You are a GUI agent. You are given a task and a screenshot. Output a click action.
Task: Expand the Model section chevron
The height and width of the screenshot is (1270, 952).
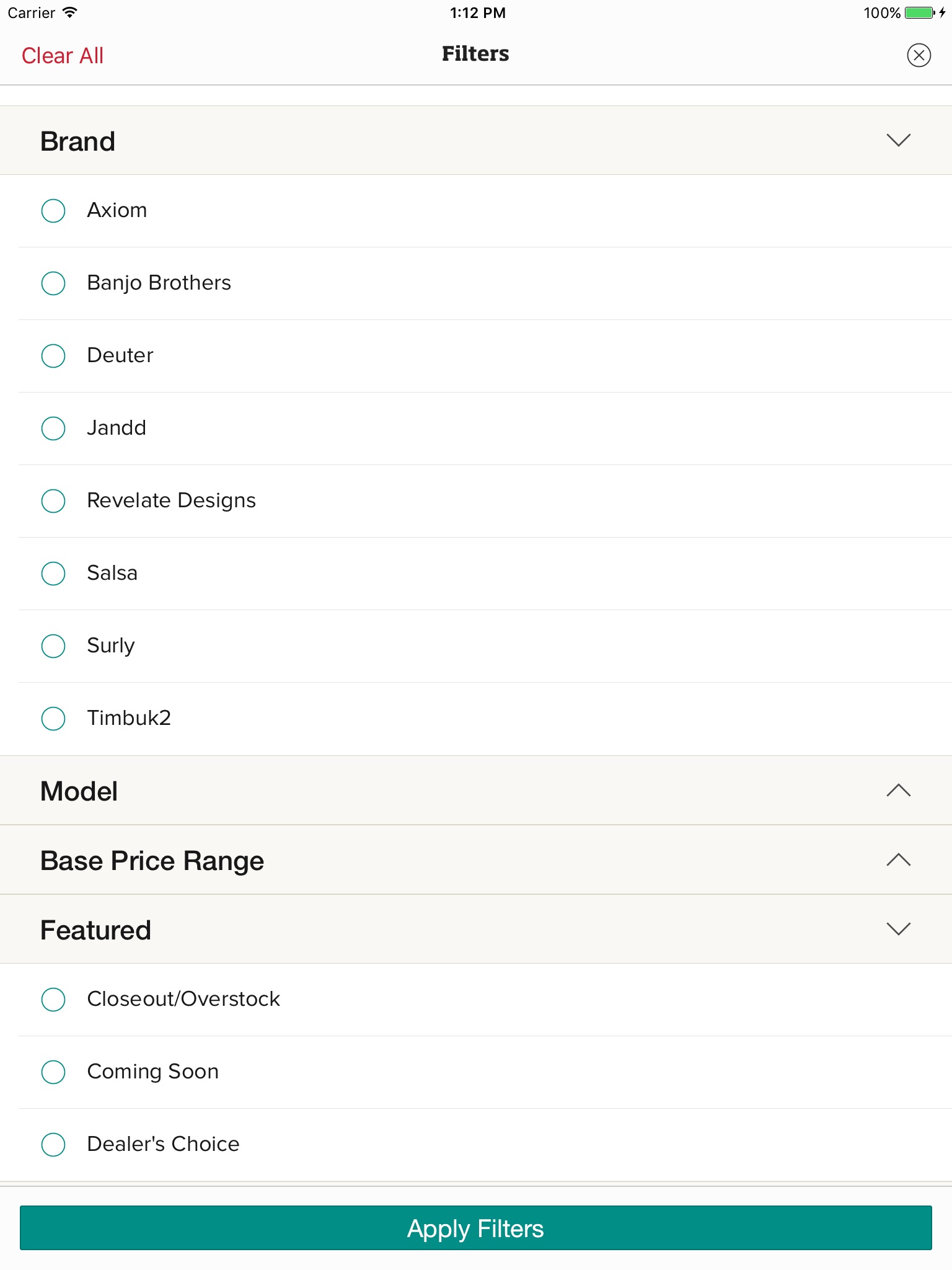pyautogui.click(x=898, y=790)
